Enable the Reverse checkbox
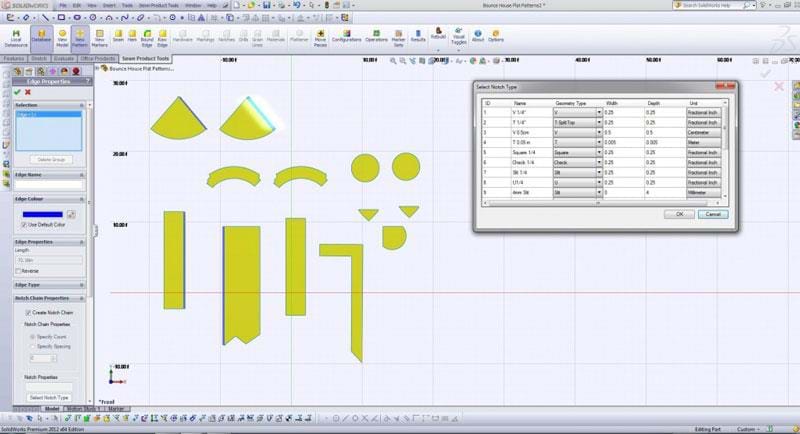This screenshot has width=800, height=434. point(18,271)
